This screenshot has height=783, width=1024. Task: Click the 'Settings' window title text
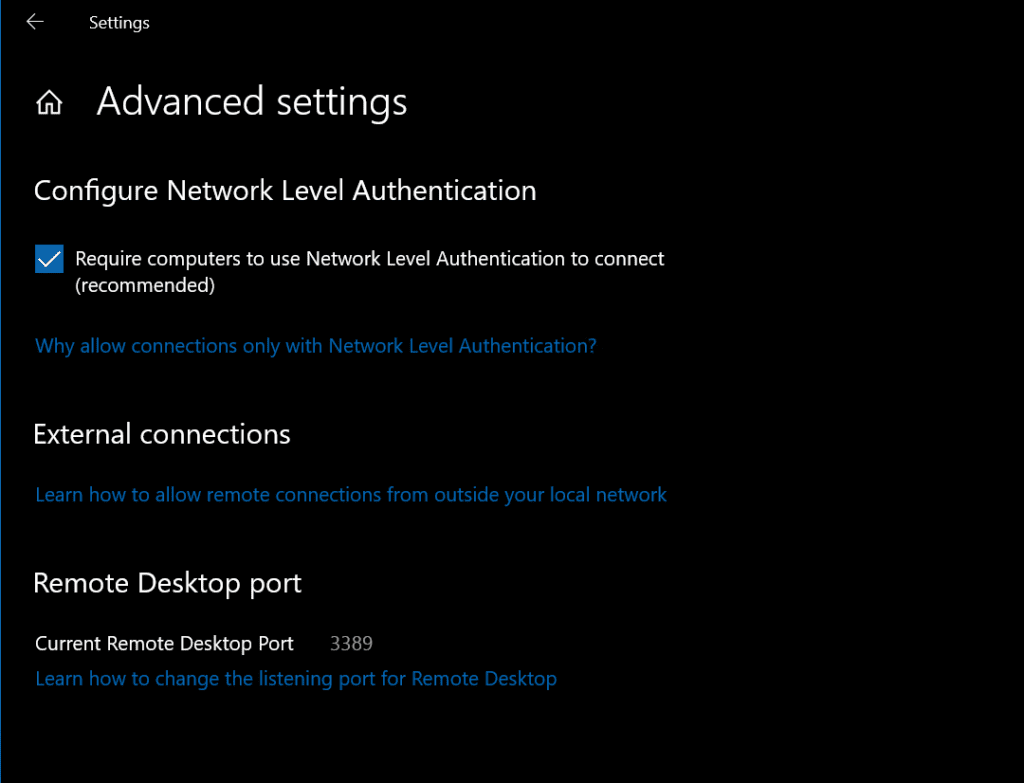pos(119,23)
